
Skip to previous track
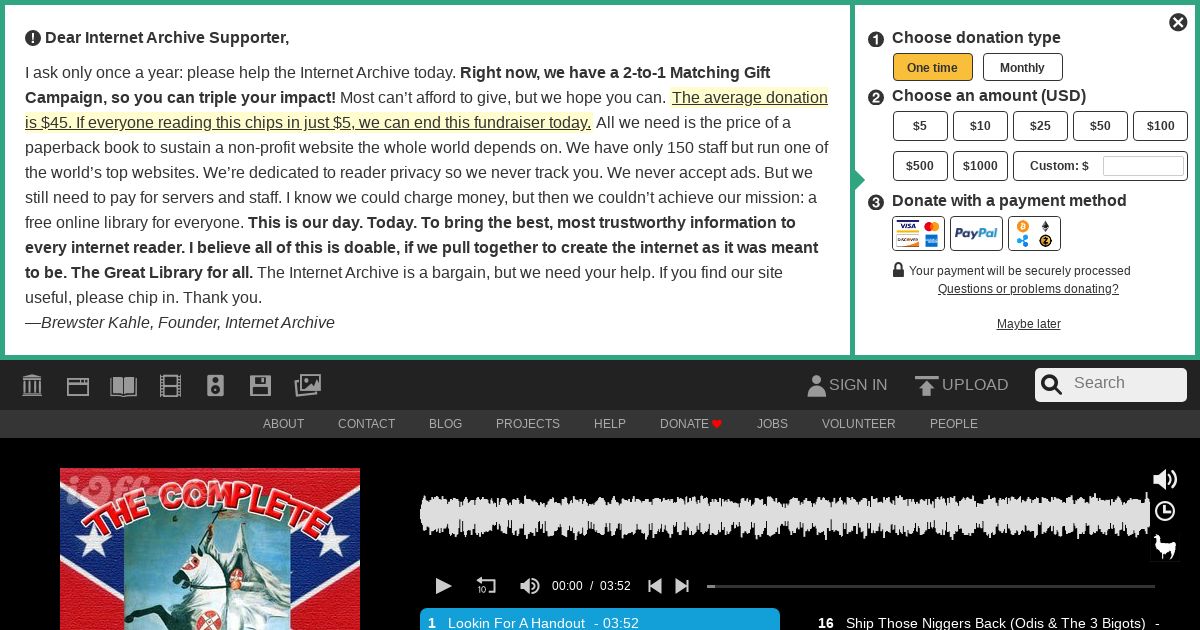[x=655, y=586]
